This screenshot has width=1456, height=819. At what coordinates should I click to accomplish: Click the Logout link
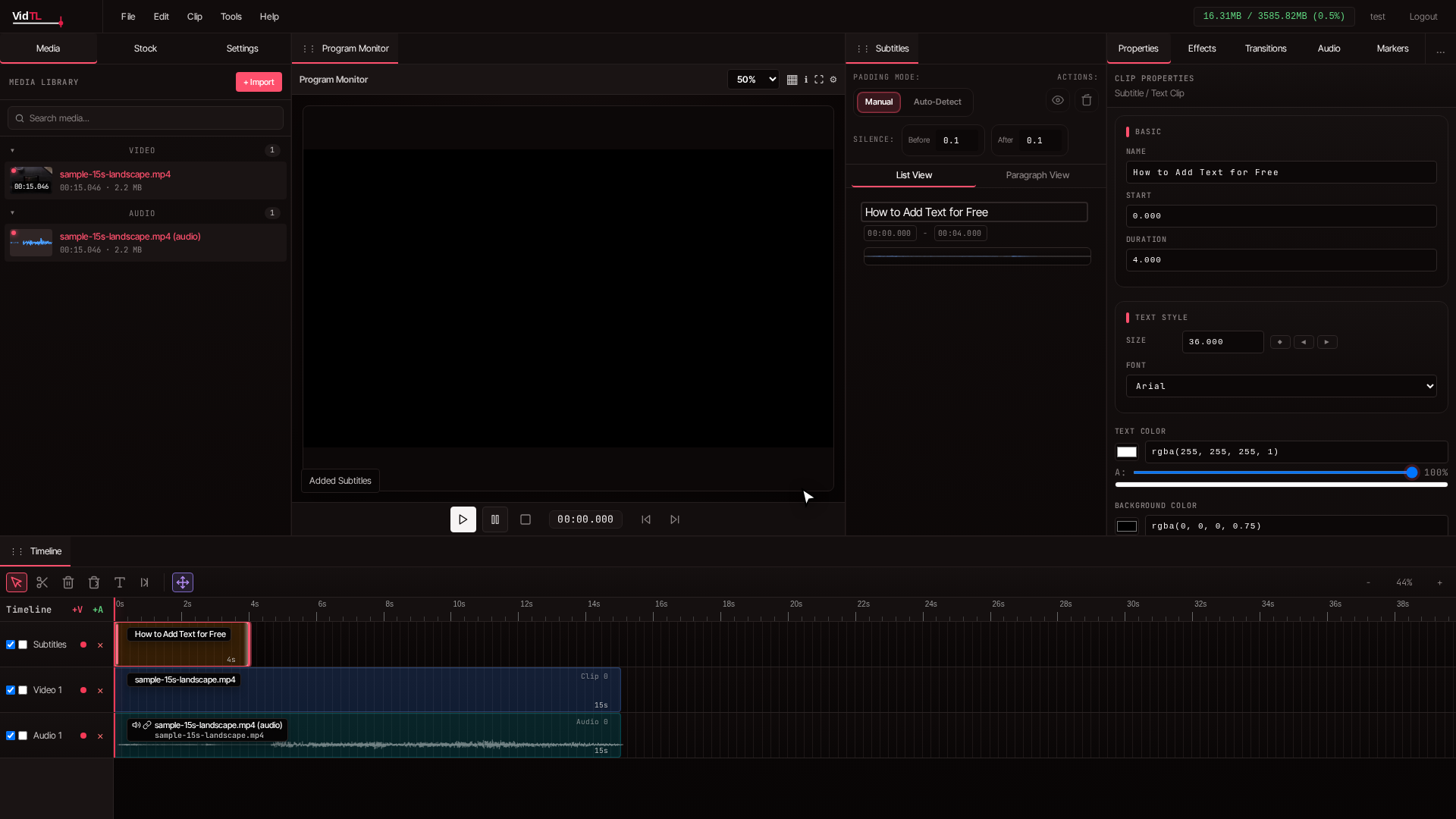(x=1423, y=17)
